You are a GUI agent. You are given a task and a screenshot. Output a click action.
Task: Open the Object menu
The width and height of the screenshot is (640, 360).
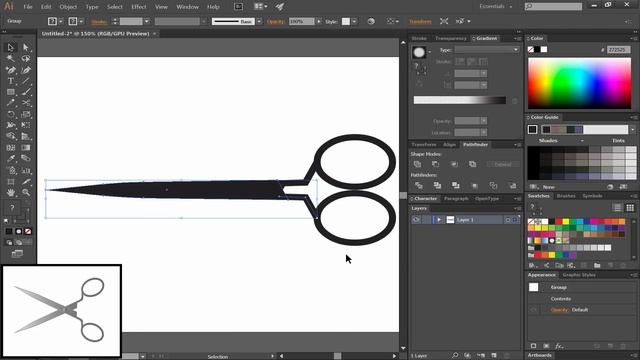68,7
